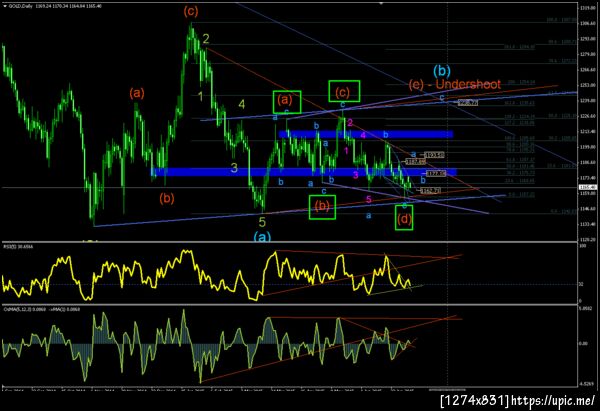Viewport: 600px width, 411px height.
Task: Click the magenta wave 2 label
Action: click(x=350, y=122)
